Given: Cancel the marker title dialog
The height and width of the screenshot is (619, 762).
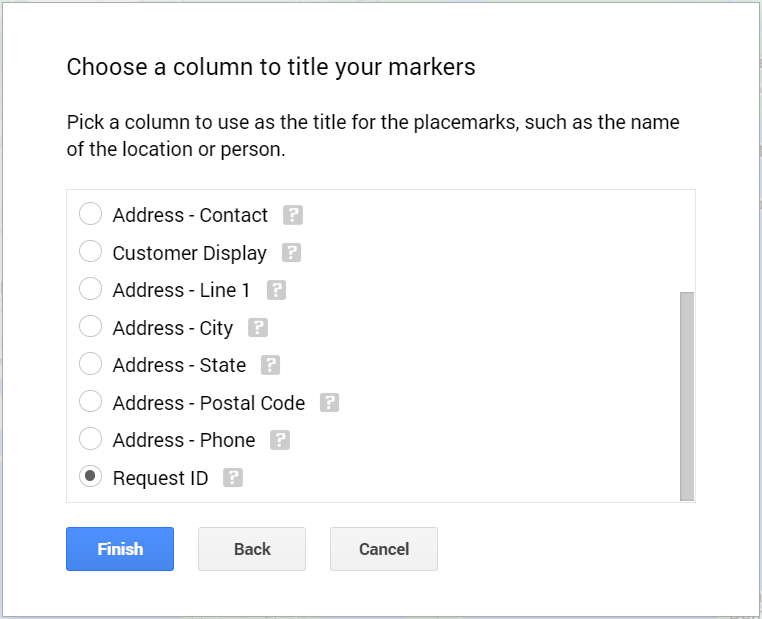Looking at the screenshot, I should pos(384,549).
